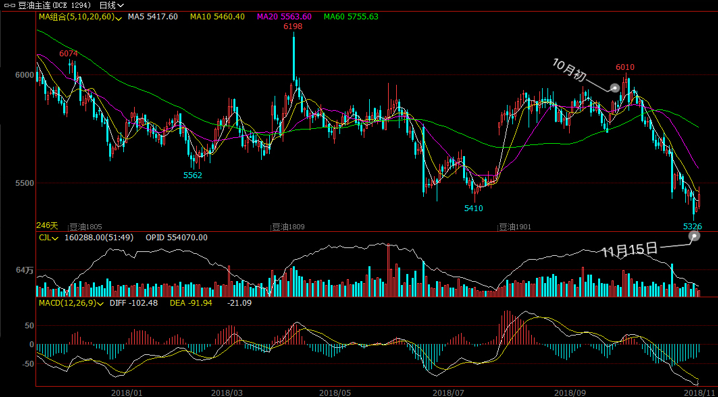This screenshot has width=718, height=397.
Task: Click the OPID 554070.00 open interest label
Action: [176, 238]
